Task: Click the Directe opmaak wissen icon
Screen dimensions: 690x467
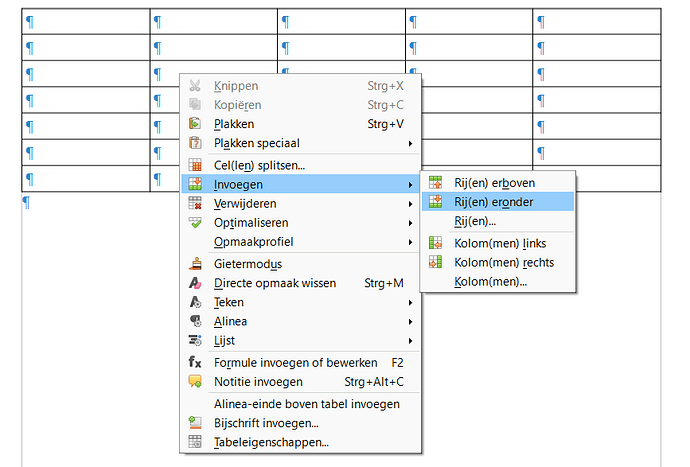Action: [x=195, y=283]
